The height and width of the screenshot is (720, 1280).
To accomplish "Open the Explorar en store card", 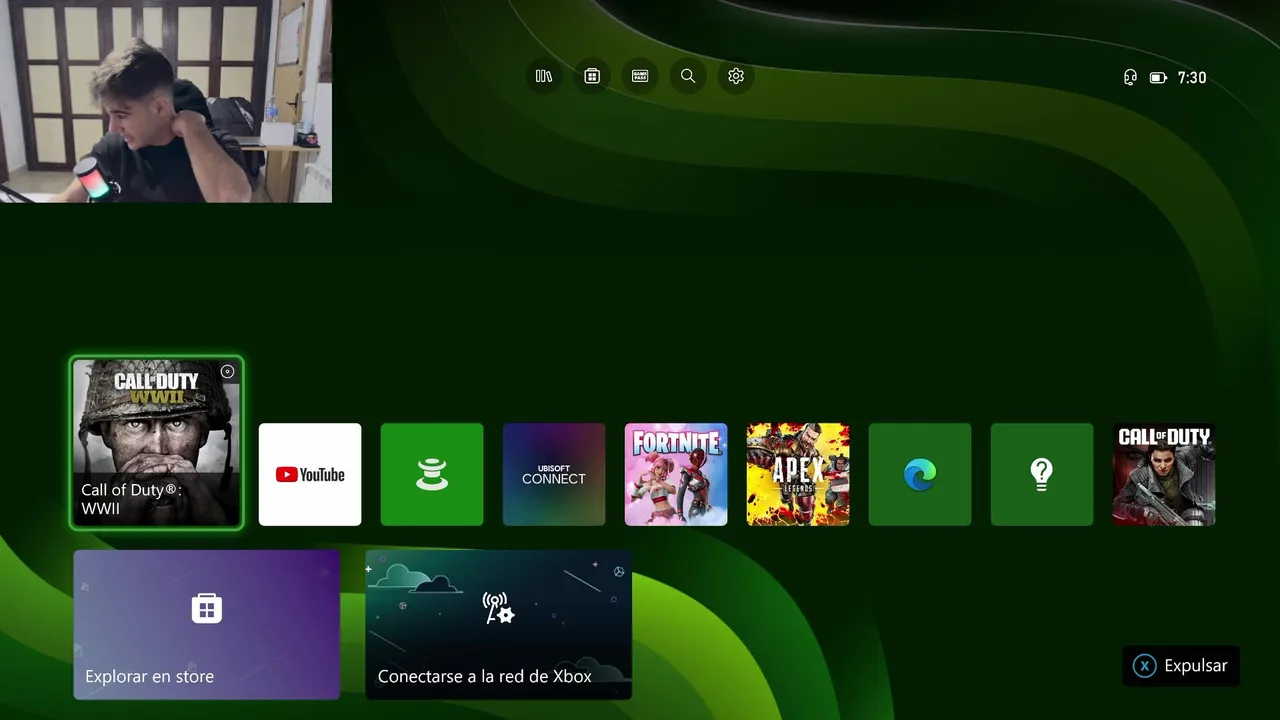I will (x=207, y=624).
